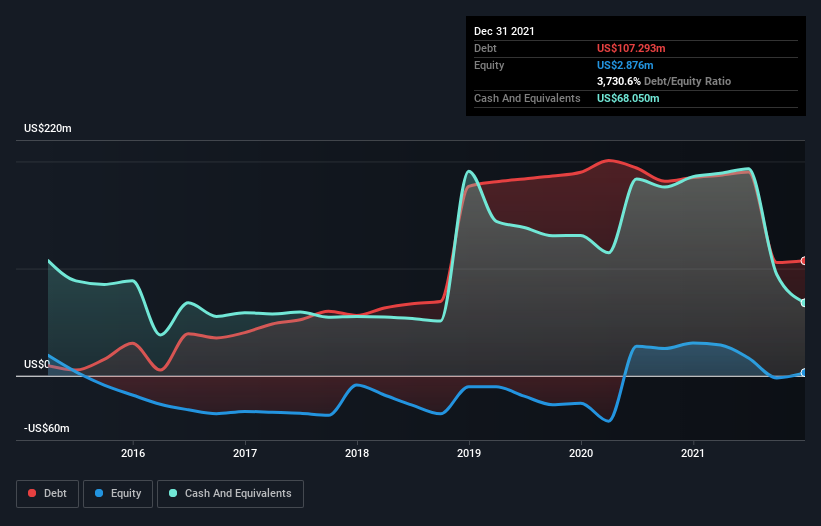Click the -US$60m y-axis label
The width and height of the screenshot is (821, 526).
click(47, 428)
